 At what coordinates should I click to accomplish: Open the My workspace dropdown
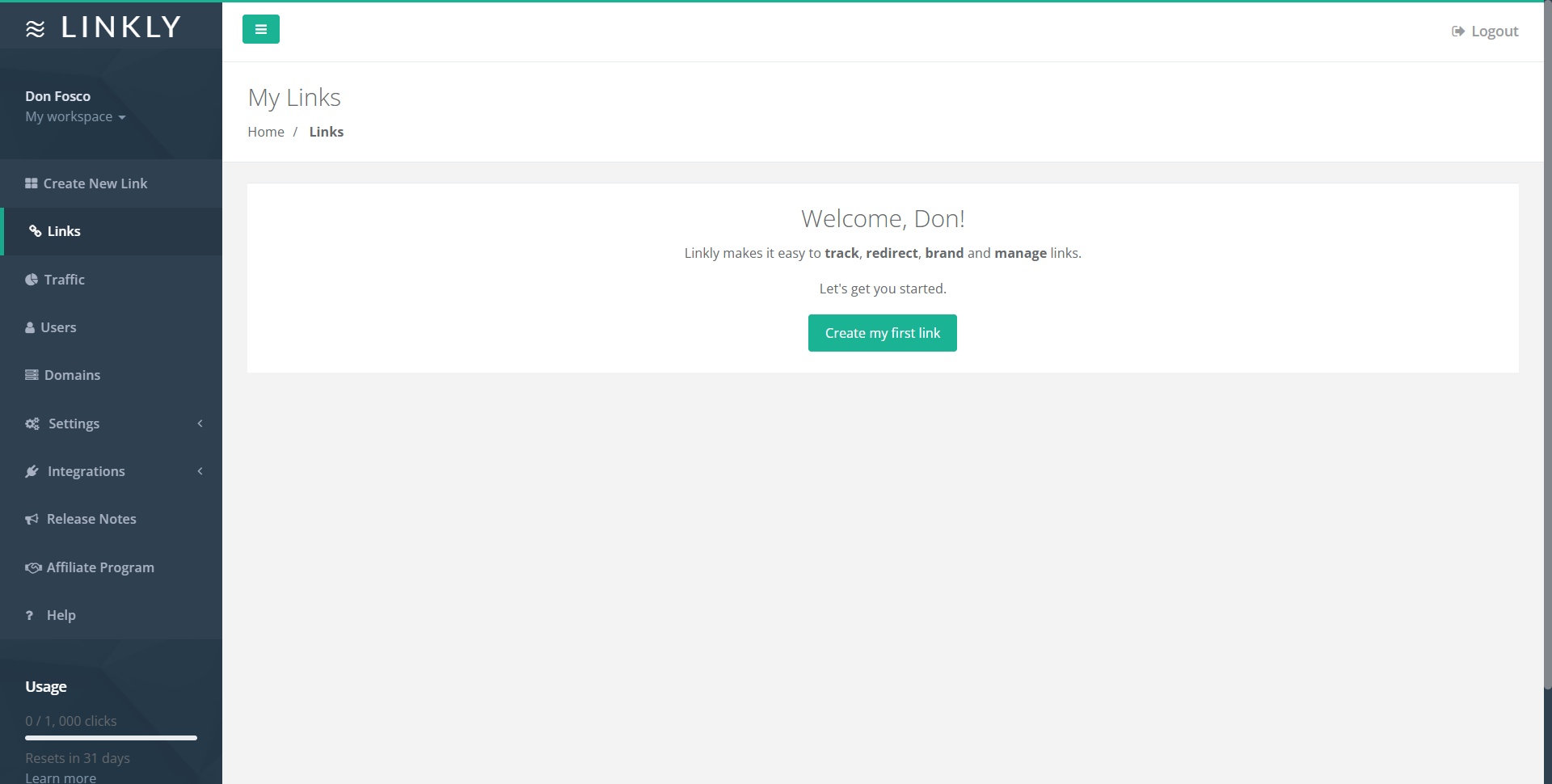tap(75, 116)
